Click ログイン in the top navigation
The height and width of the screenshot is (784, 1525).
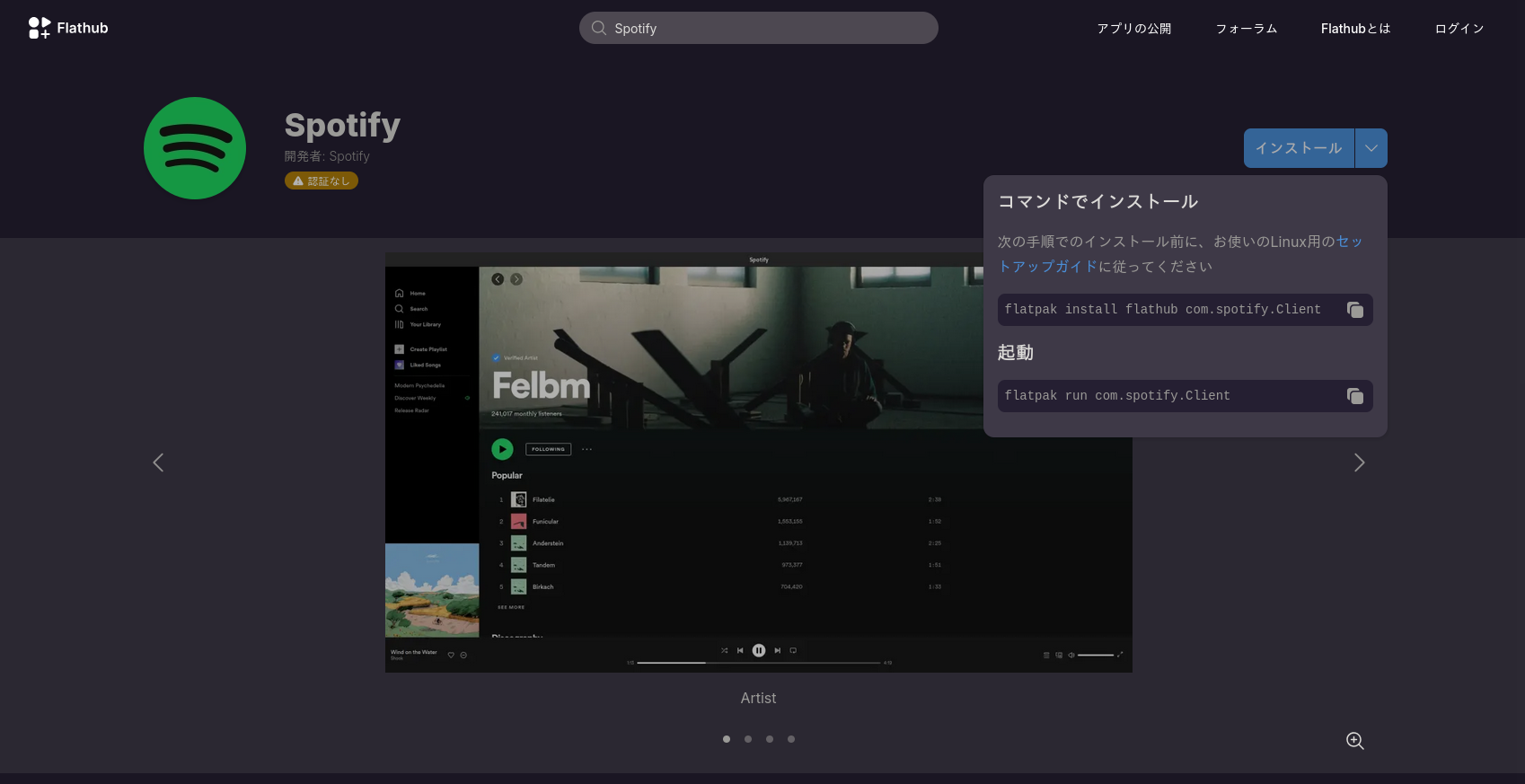pyautogui.click(x=1459, y=29)
